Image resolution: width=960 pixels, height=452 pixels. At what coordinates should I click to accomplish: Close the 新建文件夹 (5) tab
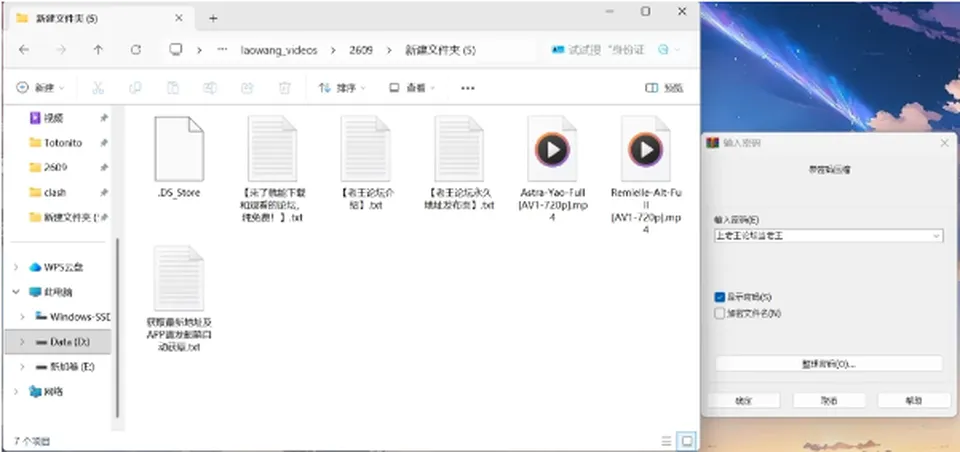pyautogui.click(x=179, y=18)
